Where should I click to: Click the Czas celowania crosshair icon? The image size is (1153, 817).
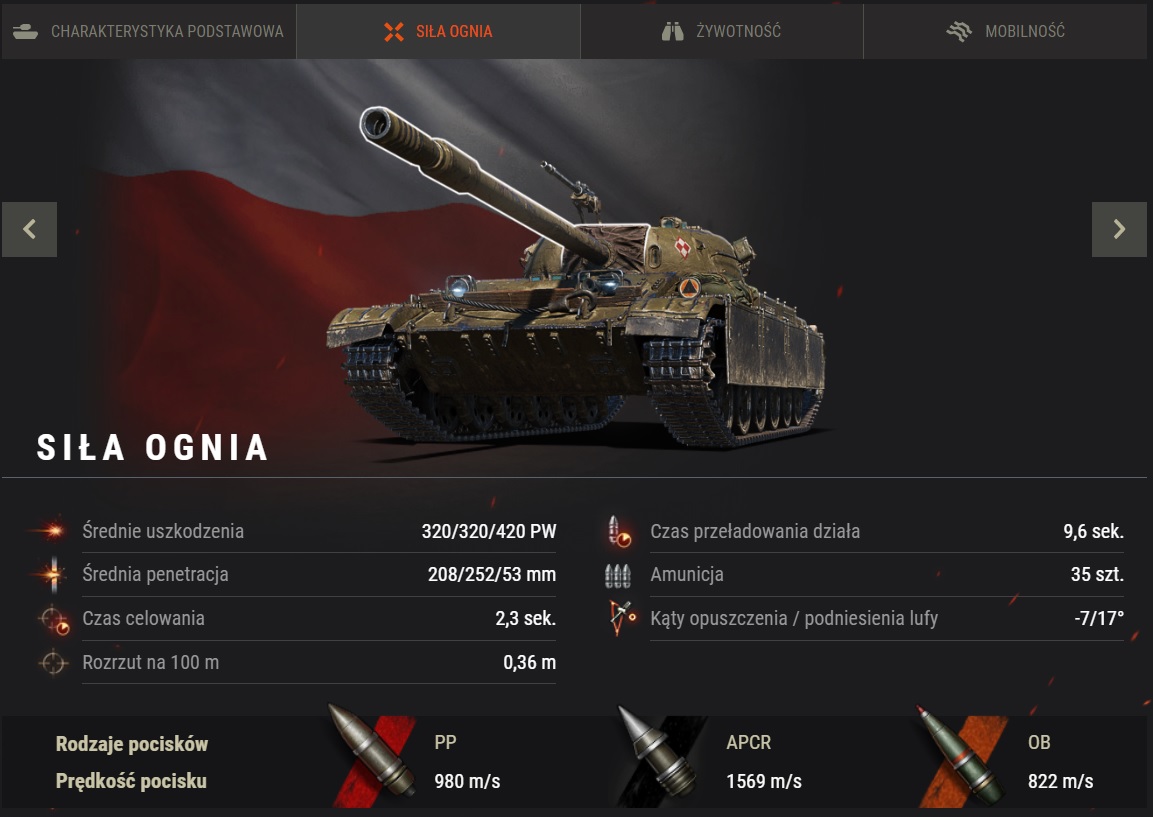[54, 619]
